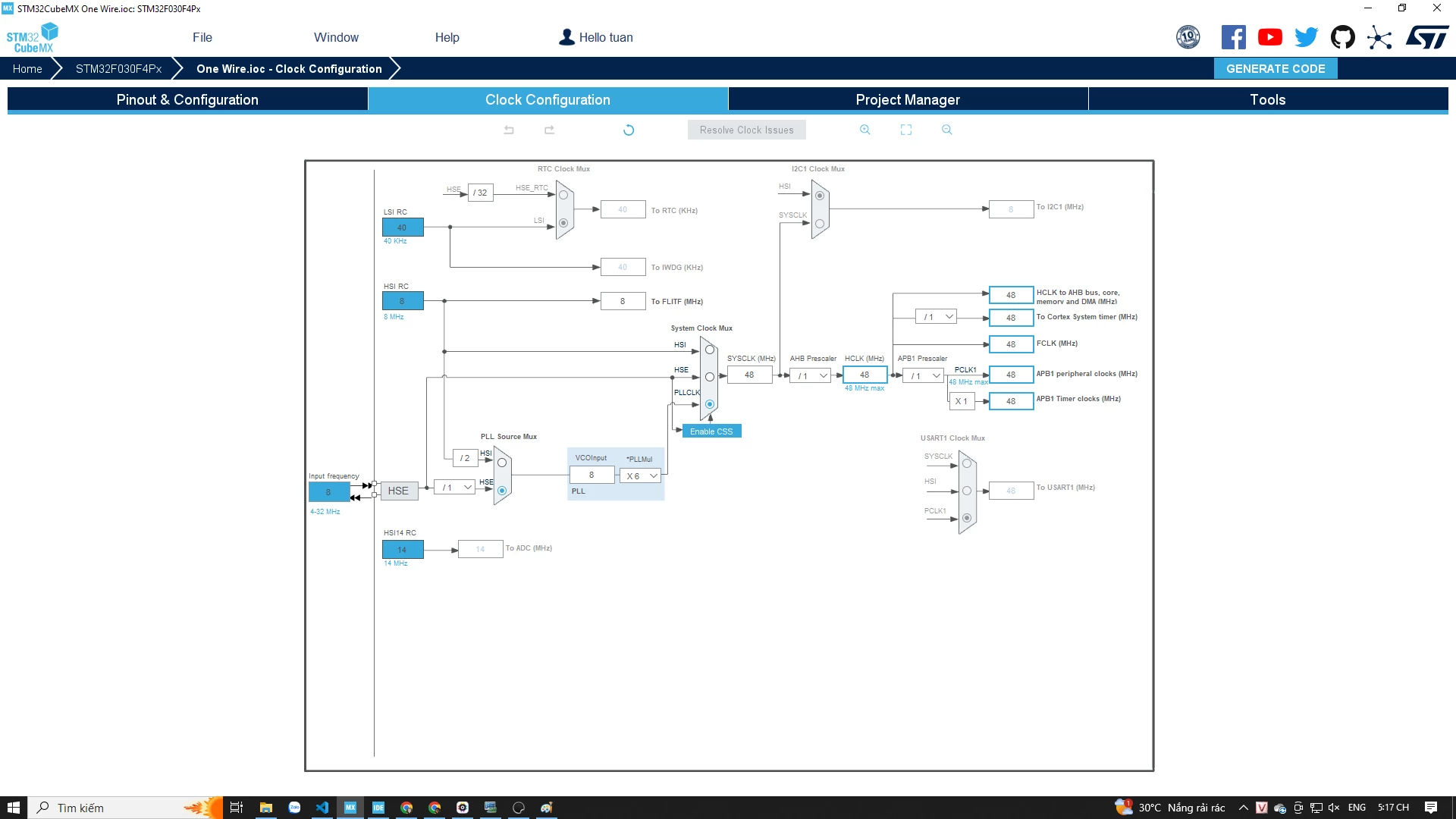Click the Input frequency value field

click(328, 492)
